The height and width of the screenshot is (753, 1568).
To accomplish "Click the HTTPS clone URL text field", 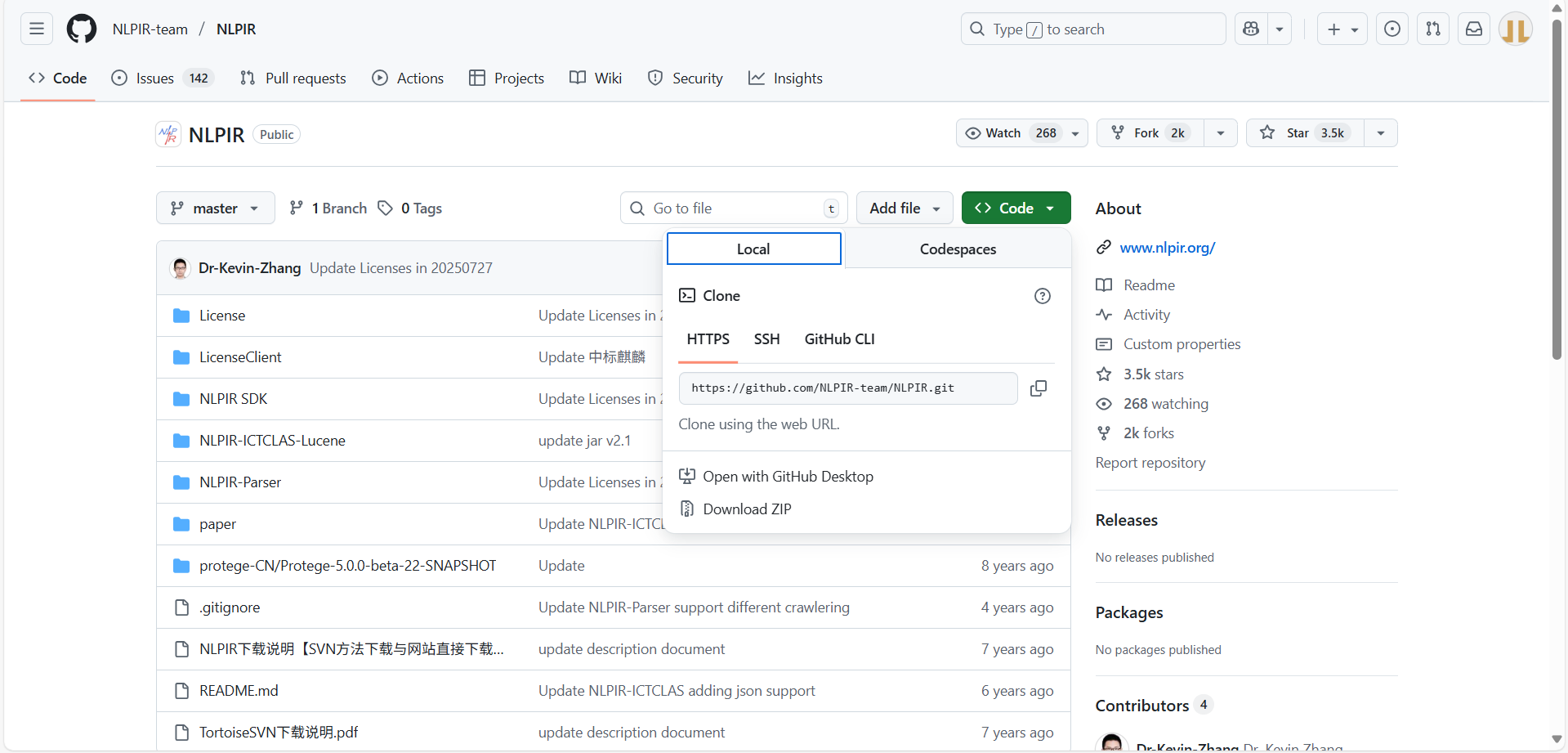I will pos(848,388).
